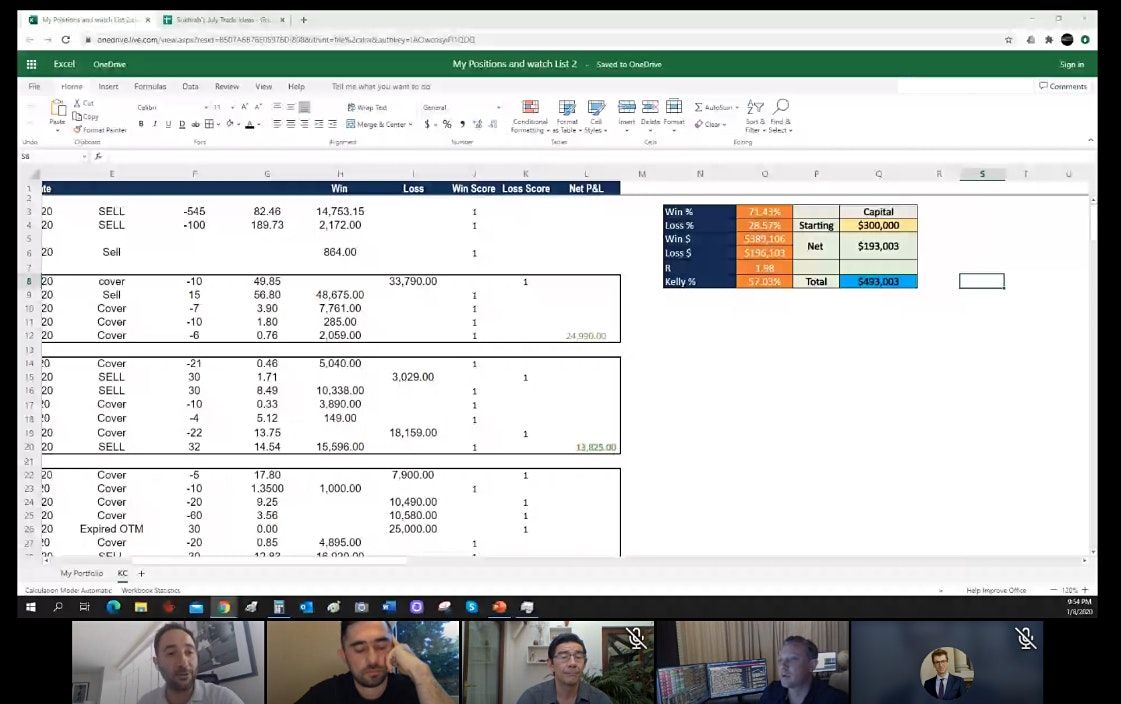Click the Insert cells icon
Viewport: 1121px width, 704px height.
click(x=626, y=108)
